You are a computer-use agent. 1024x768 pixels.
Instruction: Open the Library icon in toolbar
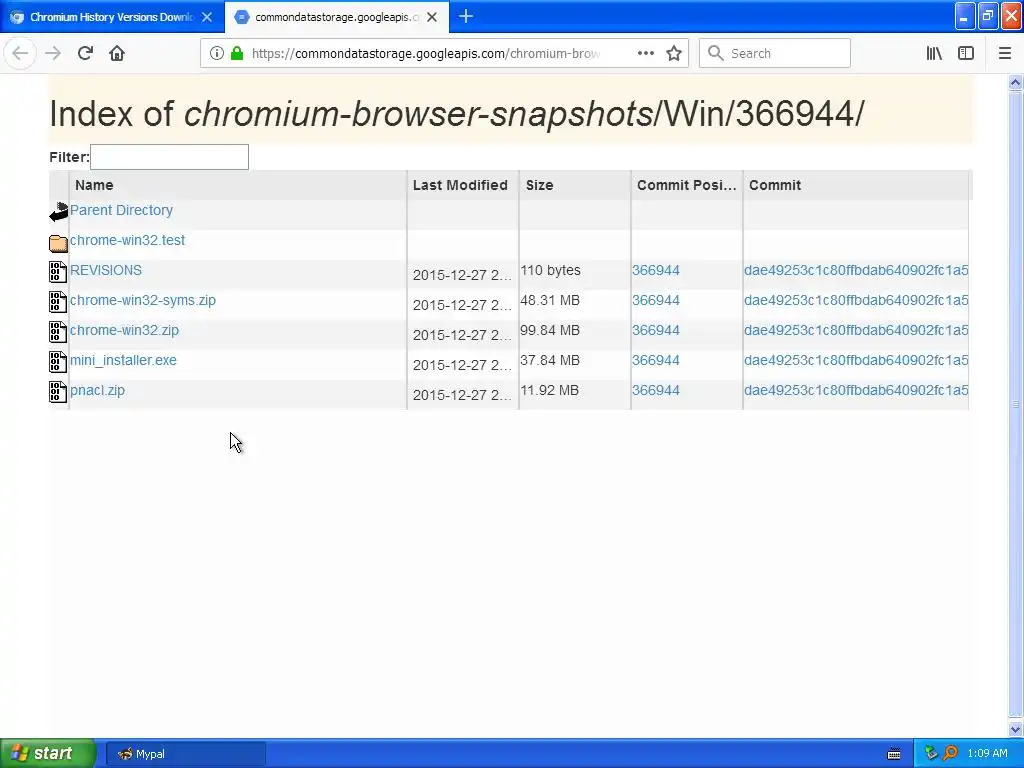pyautogui.click(x=934, y=54)
